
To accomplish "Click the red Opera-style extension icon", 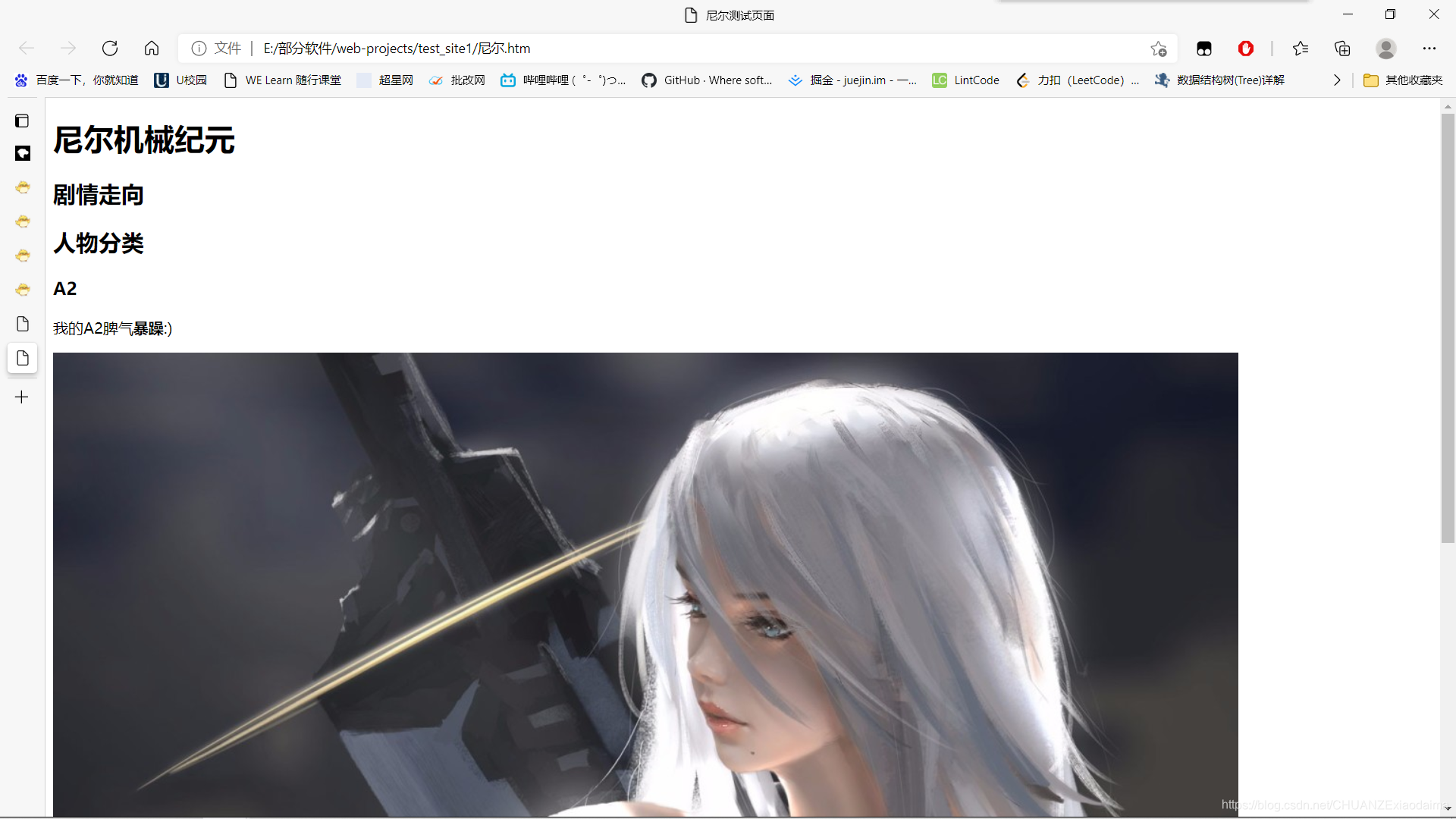I will click(1245, 49).
